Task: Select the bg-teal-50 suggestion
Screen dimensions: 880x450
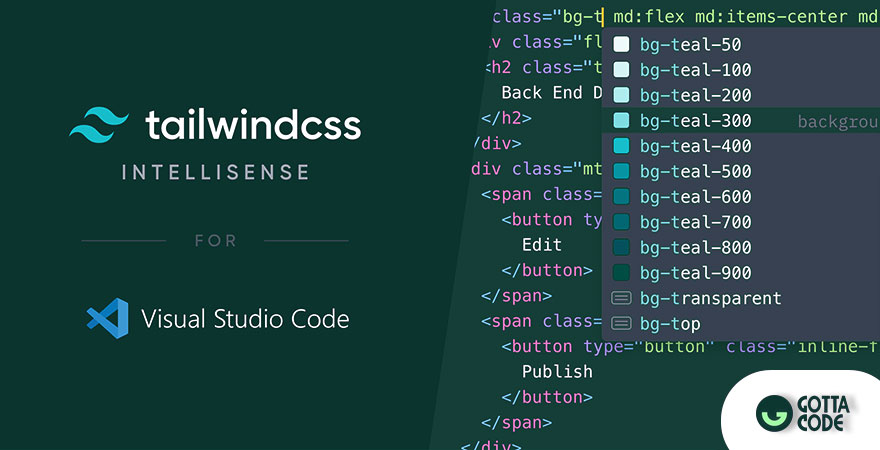Action: click(x=741, y=44)
